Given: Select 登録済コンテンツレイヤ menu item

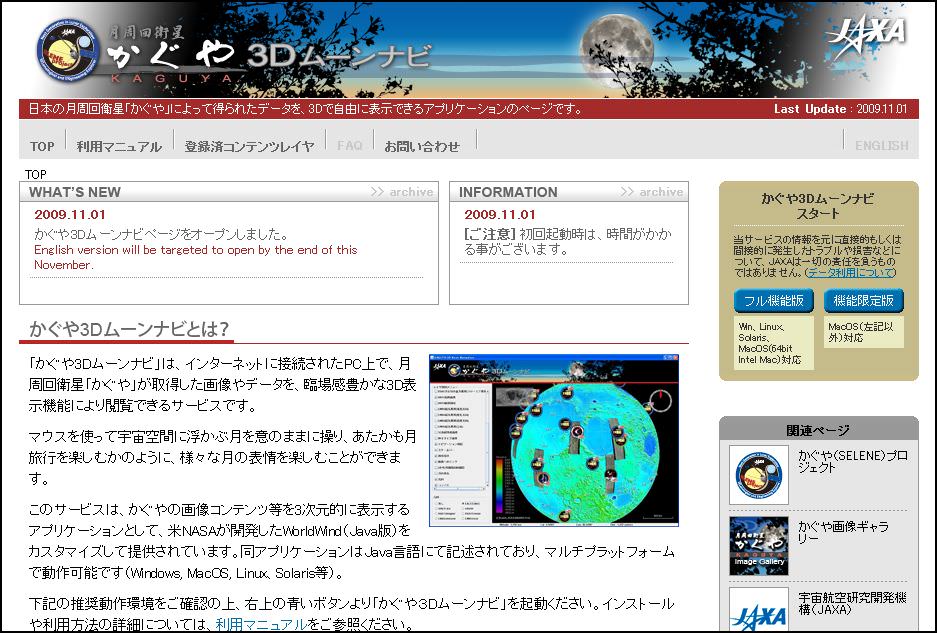Looking at the screenshot, I should point(249,146).
